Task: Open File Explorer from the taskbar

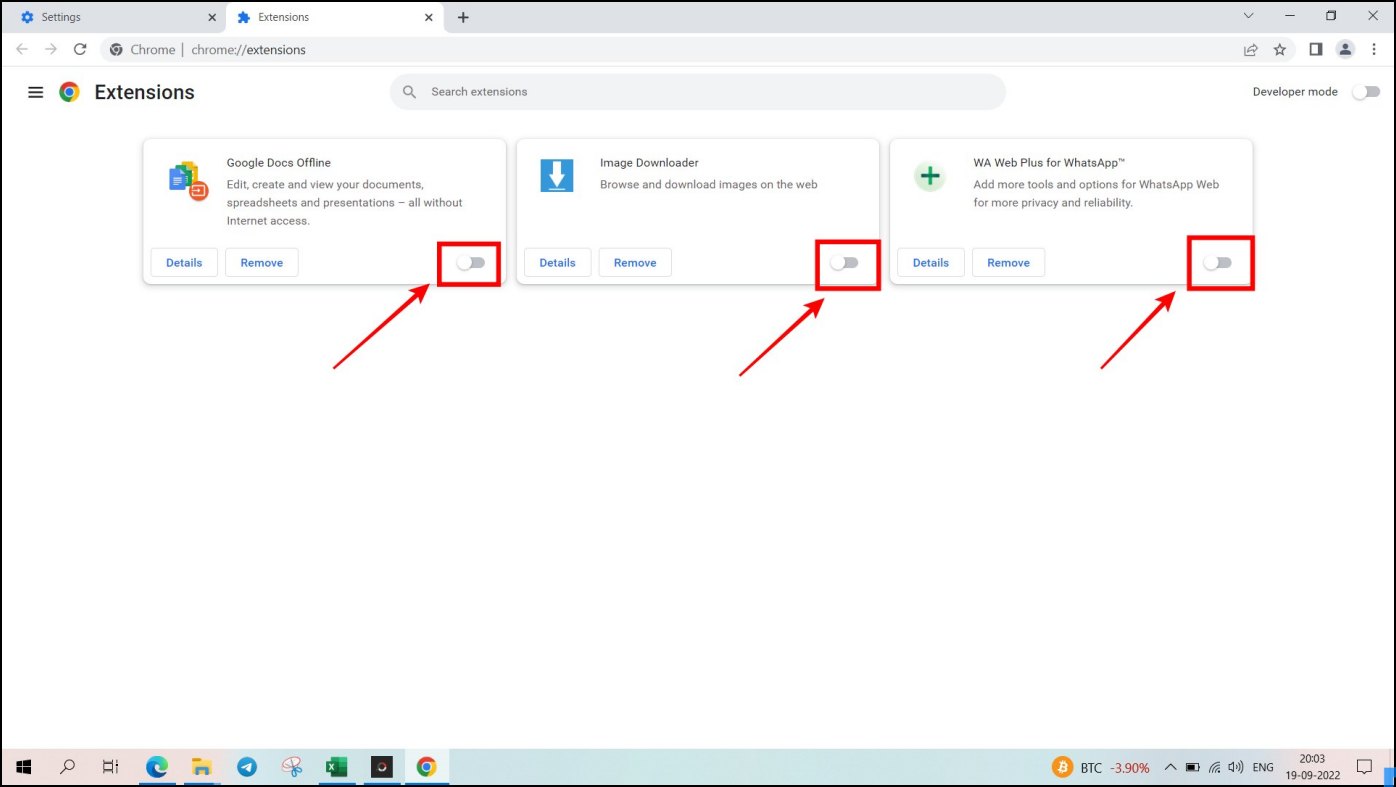Action: [202, 767]
